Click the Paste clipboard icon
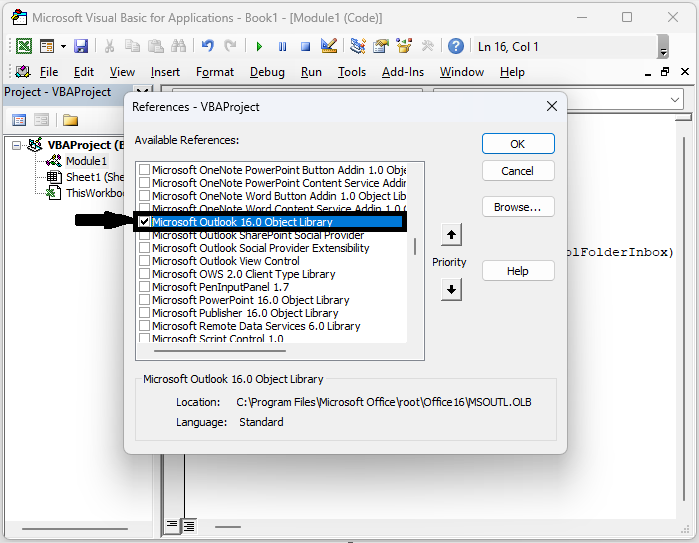The image size is (699, 543). [x=155, y=46]
